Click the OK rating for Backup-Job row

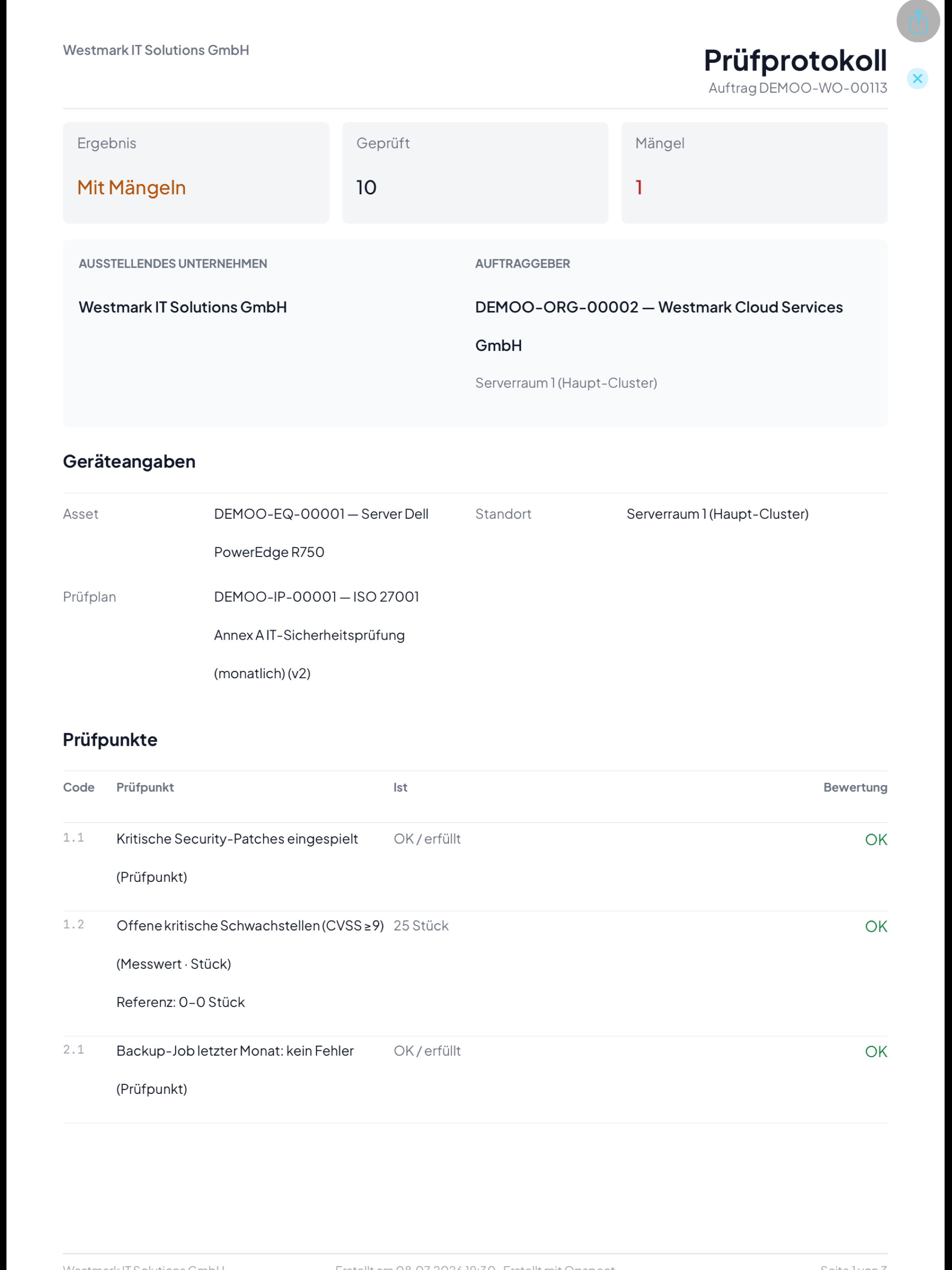[x=876, y=1052]
